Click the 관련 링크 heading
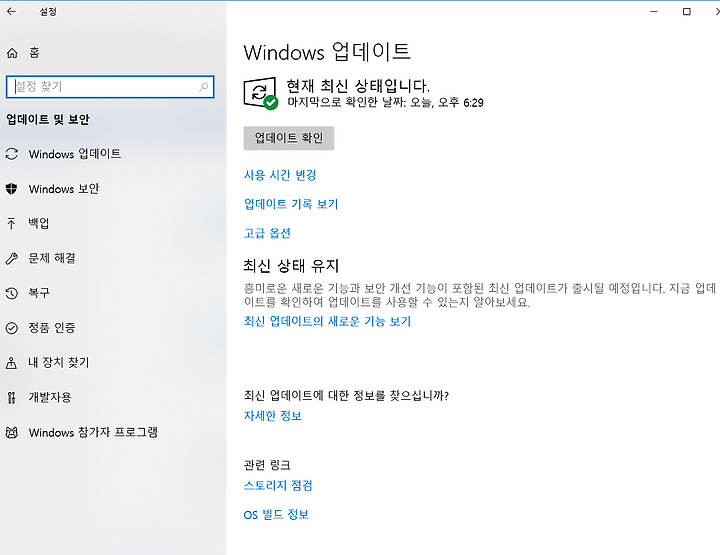This screenshot has width=720, height=555. pos(267,465)
